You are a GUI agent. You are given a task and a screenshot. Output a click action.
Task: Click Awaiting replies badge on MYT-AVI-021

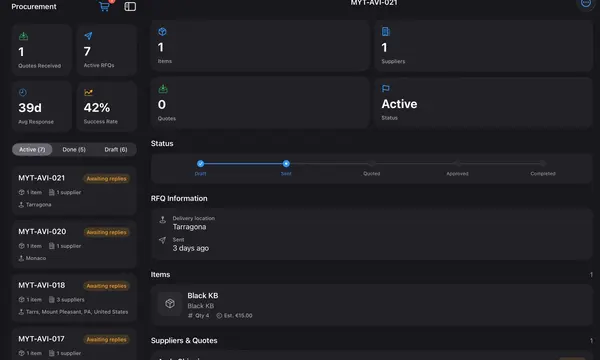point(106,179)
